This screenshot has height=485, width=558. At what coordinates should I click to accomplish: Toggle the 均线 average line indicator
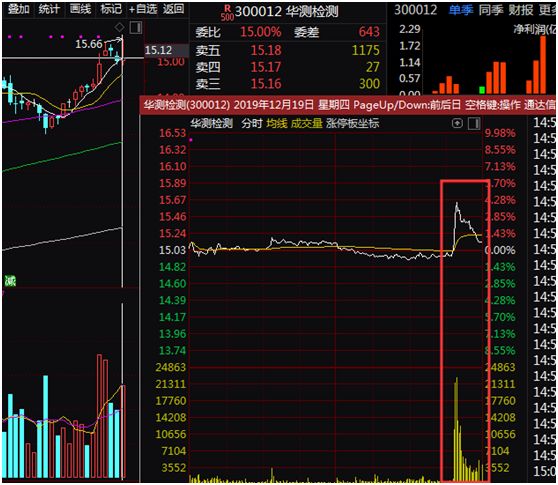[277, 123]
